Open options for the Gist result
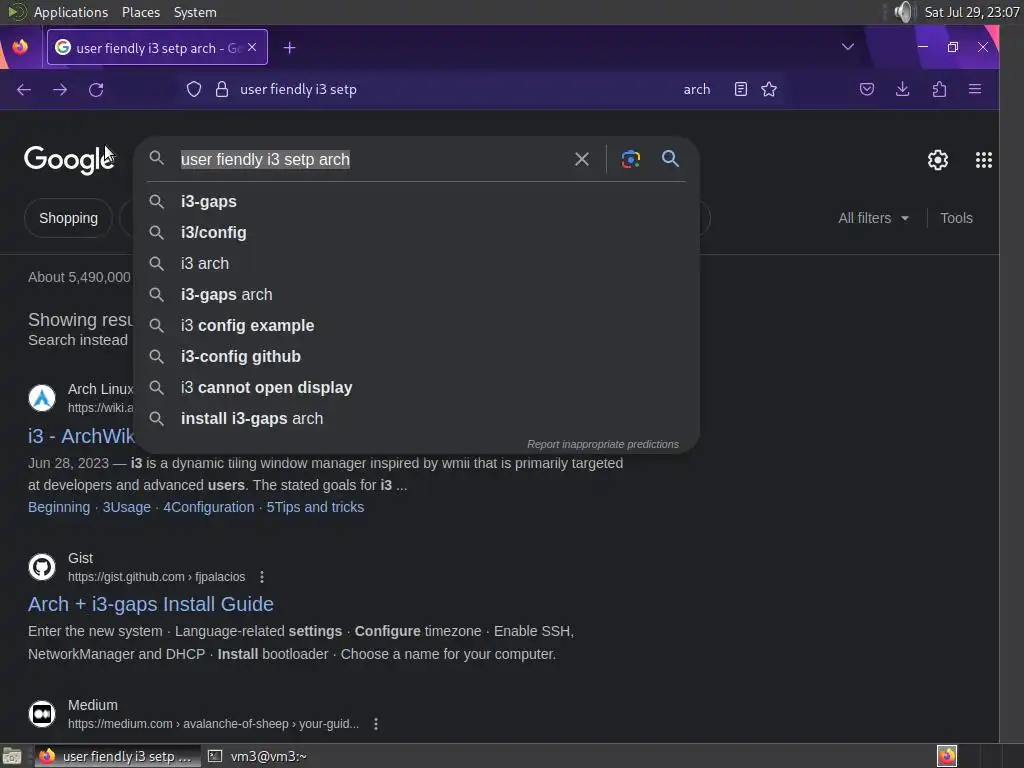1024x768 pixels. (262, 577)
